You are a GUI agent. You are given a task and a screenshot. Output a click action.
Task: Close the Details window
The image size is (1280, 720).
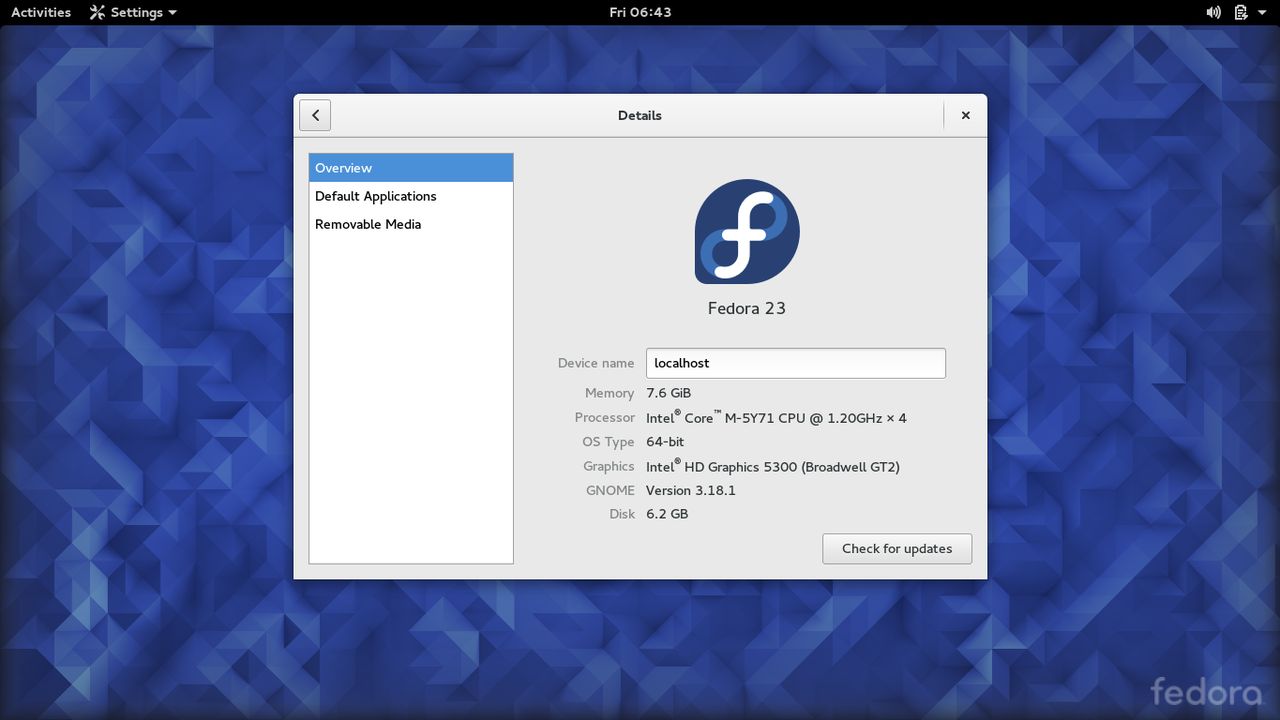(966, 115)
